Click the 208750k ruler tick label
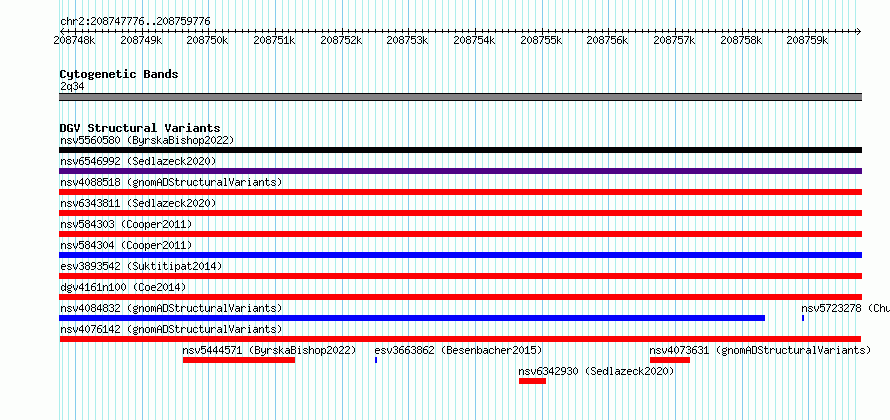 pos(208,40)
